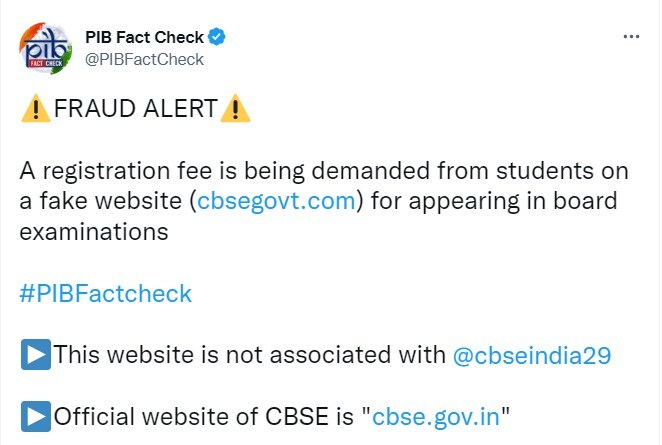Image resolution: width=662 pixels, height=445 pixels.
Task: Click "for appearing in board" text
Action: click(495, 201)
